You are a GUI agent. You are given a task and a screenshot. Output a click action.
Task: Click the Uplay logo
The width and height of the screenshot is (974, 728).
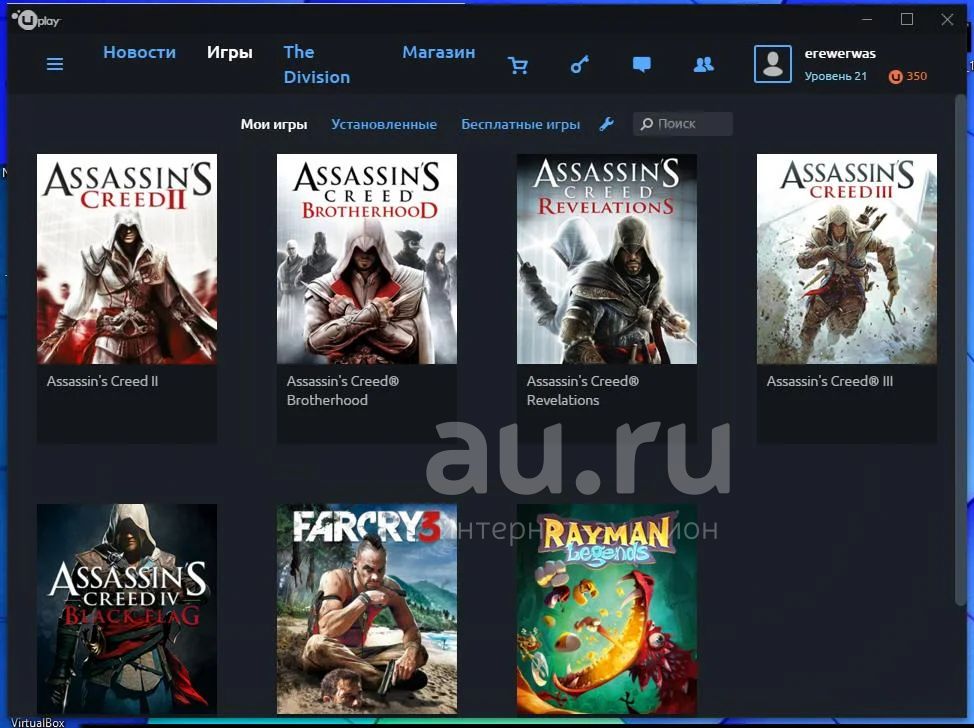pyautogui.click(x=39, y=20)
